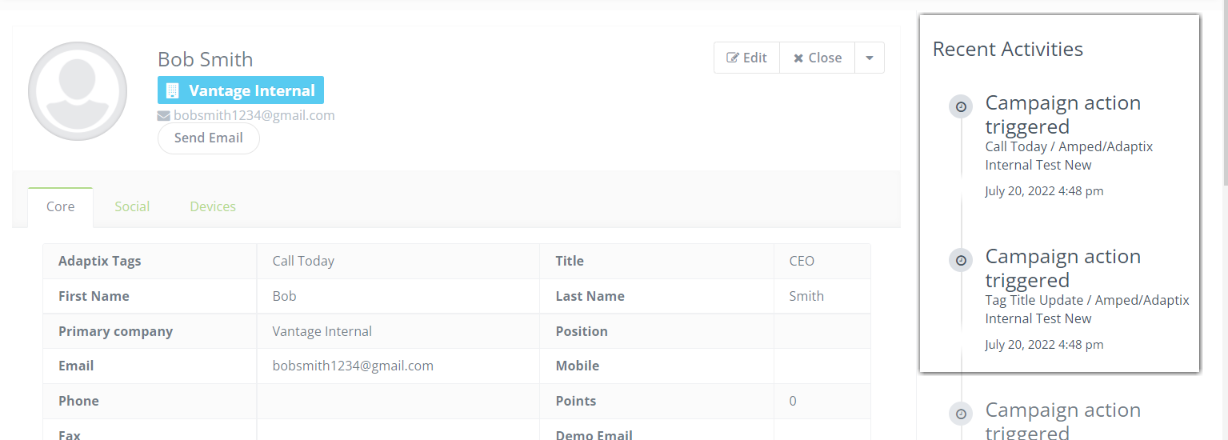The image size is (1228, 440).
Task: Click the third, partially visible activity timeline icon
Action: (961, 414)
